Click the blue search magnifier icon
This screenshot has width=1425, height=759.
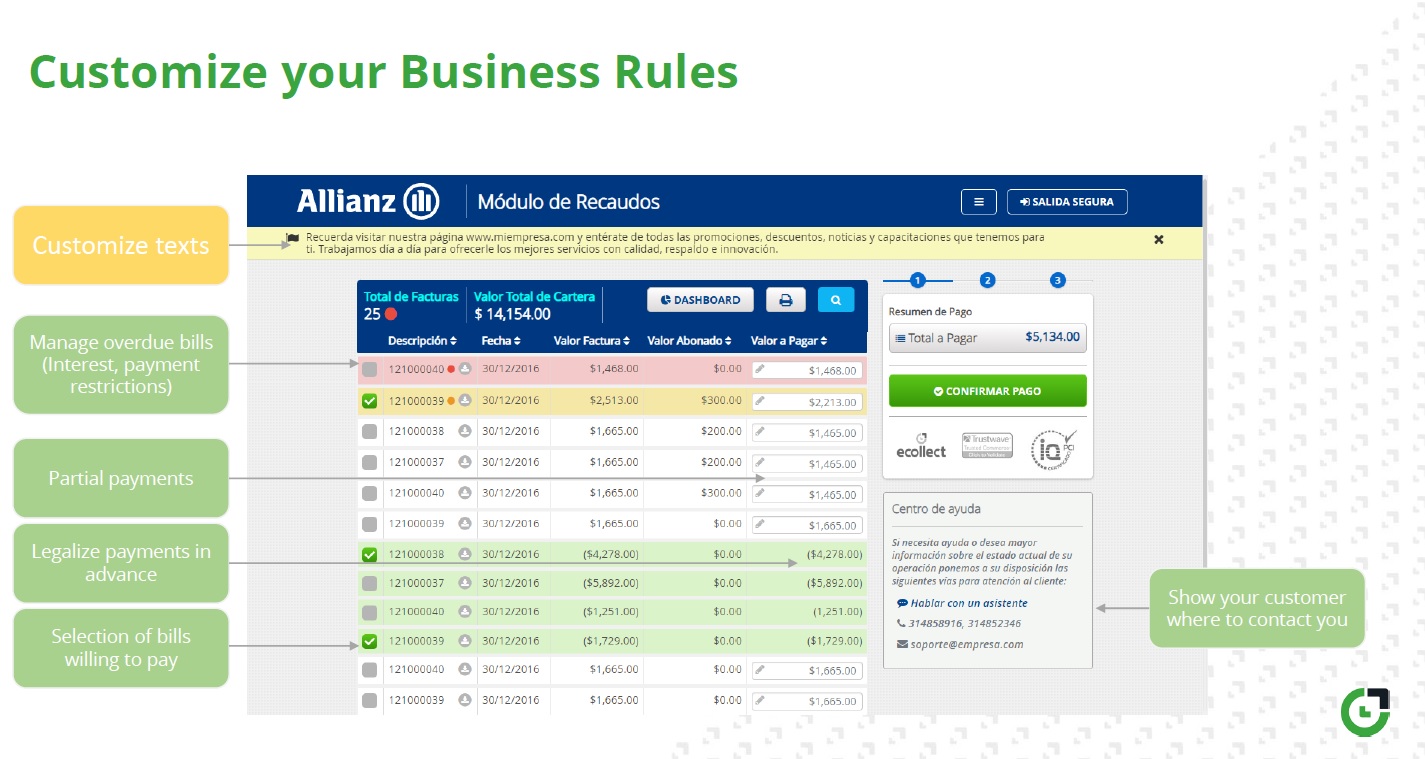(836, 299)
